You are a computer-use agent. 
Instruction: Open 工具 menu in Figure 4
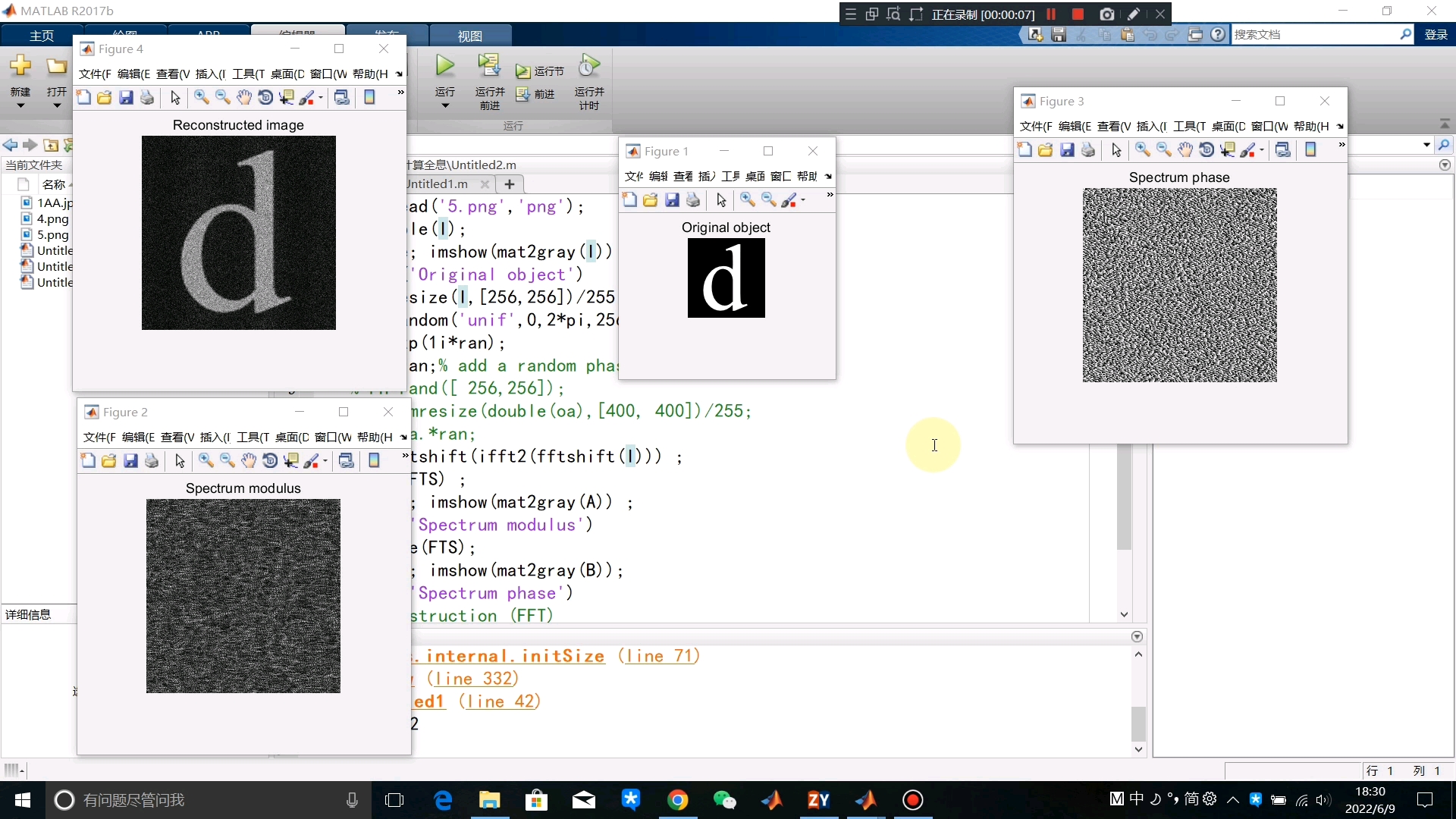coord(248,74)
